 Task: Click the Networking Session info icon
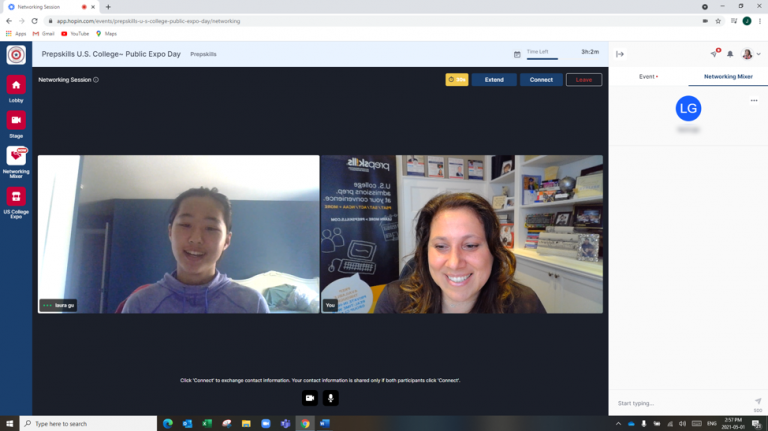pos(96,79)
